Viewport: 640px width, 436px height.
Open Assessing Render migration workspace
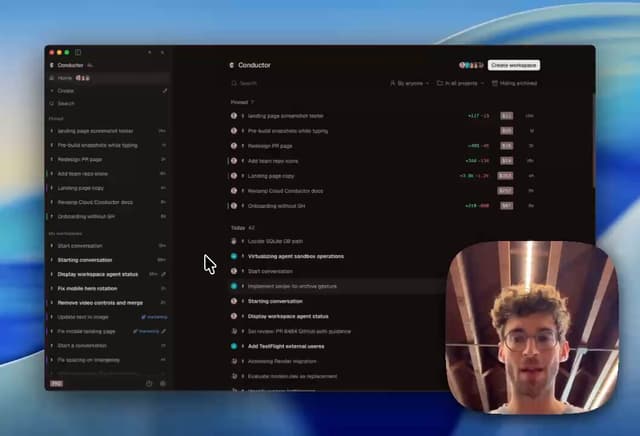point(337,361)
